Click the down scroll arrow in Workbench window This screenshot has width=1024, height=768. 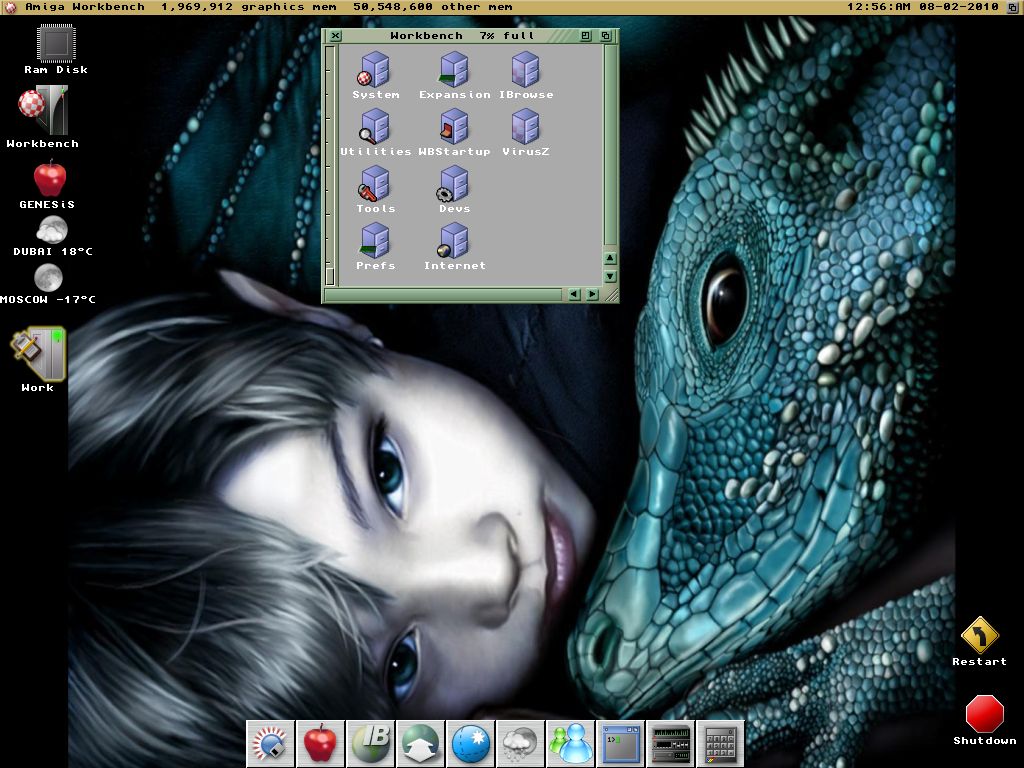[610, 276]
